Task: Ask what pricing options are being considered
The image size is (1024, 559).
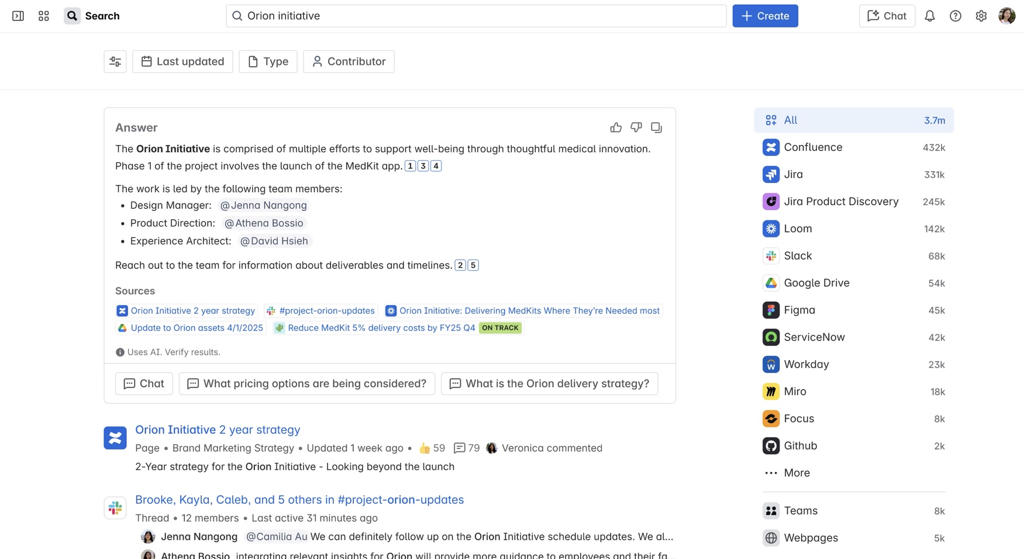Action: pyautogui.click(x=307, y=384)
